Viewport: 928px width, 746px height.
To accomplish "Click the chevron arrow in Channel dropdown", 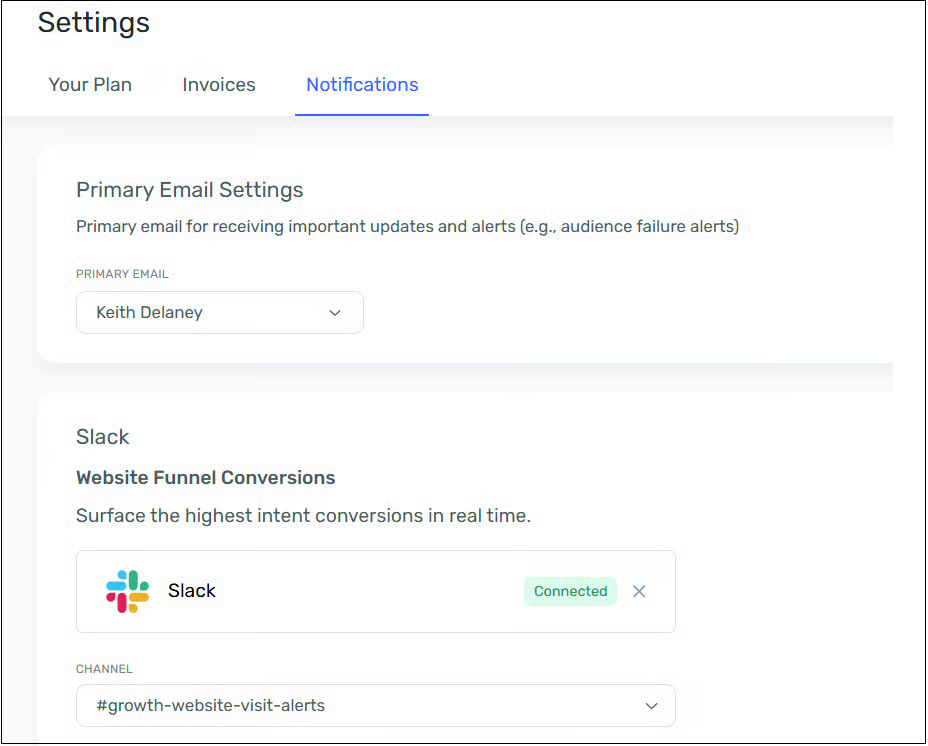I will (651, 706).
